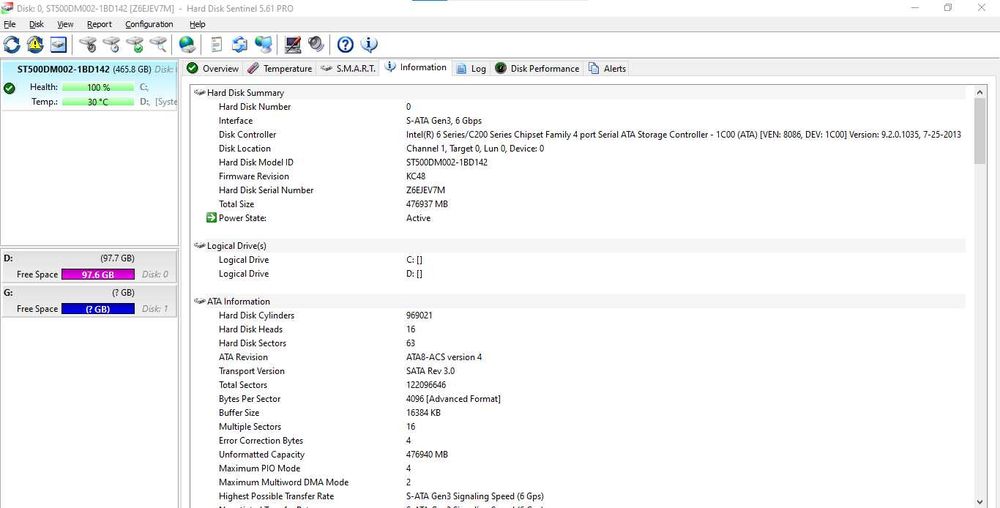Image resolution: width=1000 pixels, height=508 pixels.
Task: Select the Logical Drive C: [] value
Action: click(415, 260)
